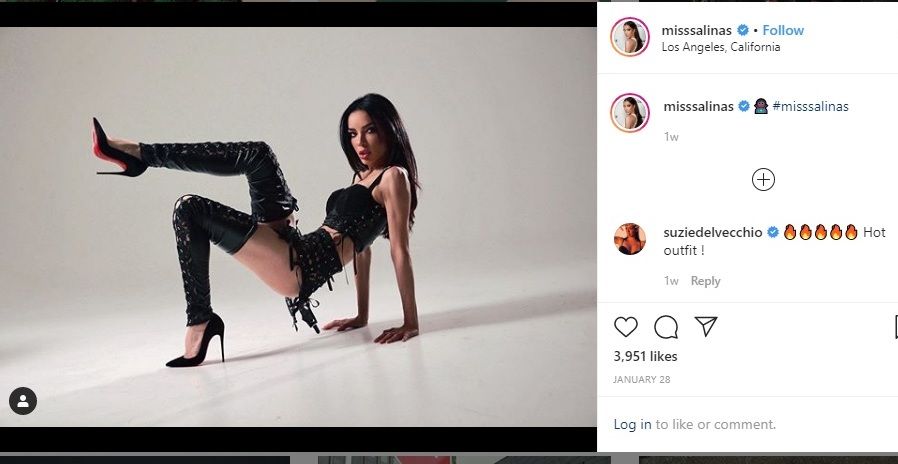Open suziedelvecchio's profile avatar
The image size is (898, 464).
[x=630, y=239]
